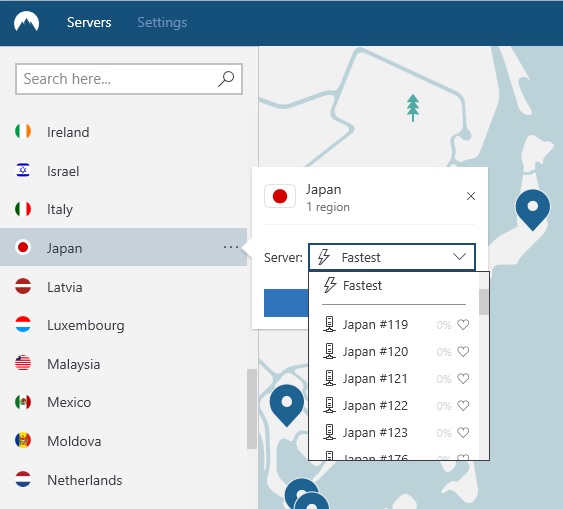The height and width of the screenshot is (509, 563).
Task: Click the Japan flag in popup header
Action: click(280, 196)
